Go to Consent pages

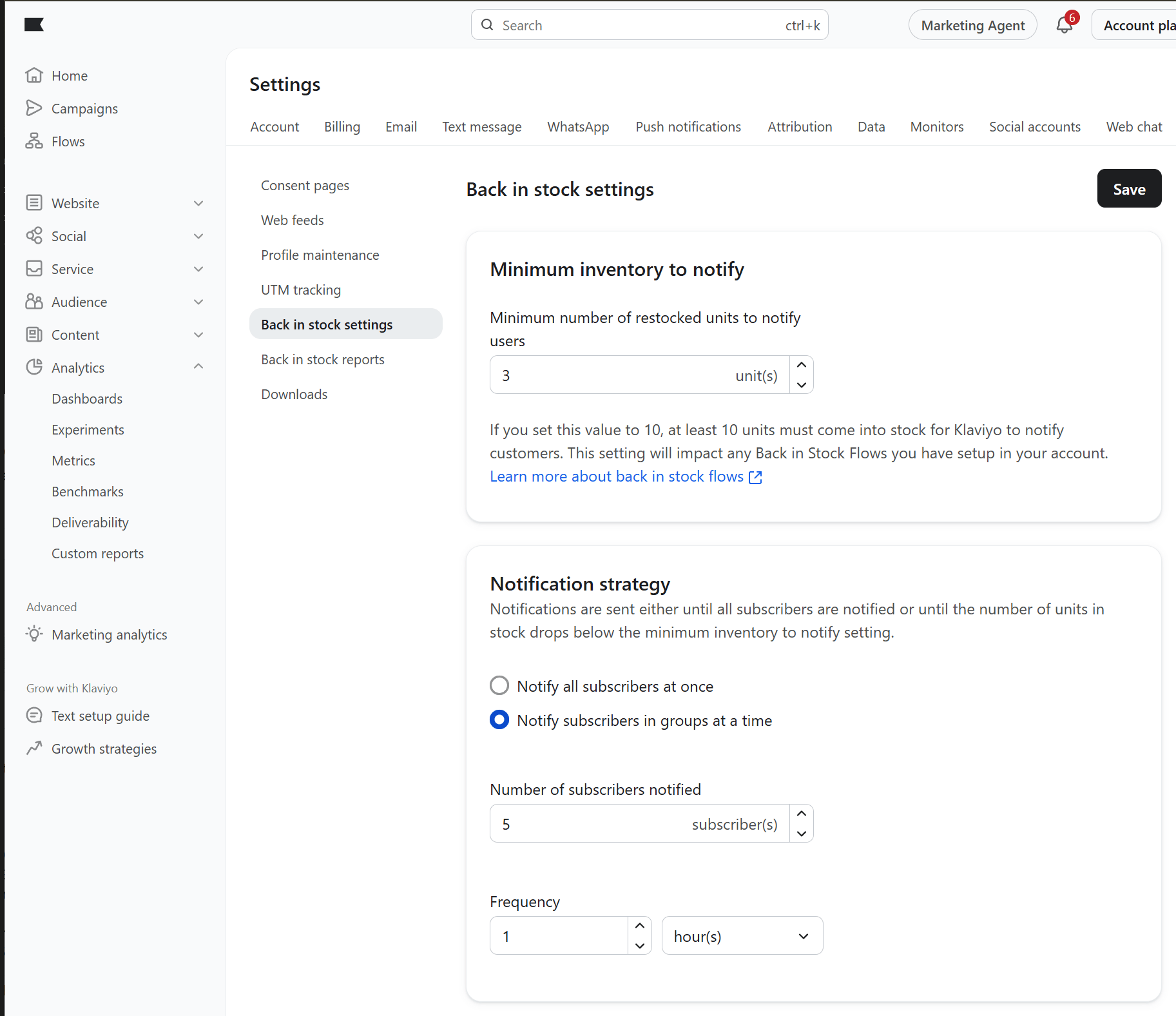click(x=305, y=186)
